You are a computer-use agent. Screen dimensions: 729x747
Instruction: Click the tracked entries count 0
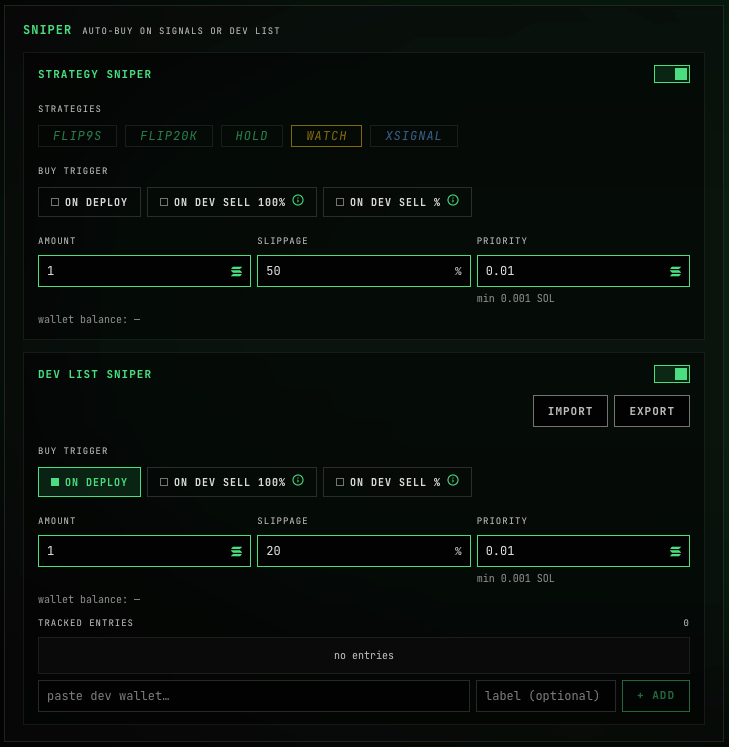pyautogui.click(x=686, y=623)
